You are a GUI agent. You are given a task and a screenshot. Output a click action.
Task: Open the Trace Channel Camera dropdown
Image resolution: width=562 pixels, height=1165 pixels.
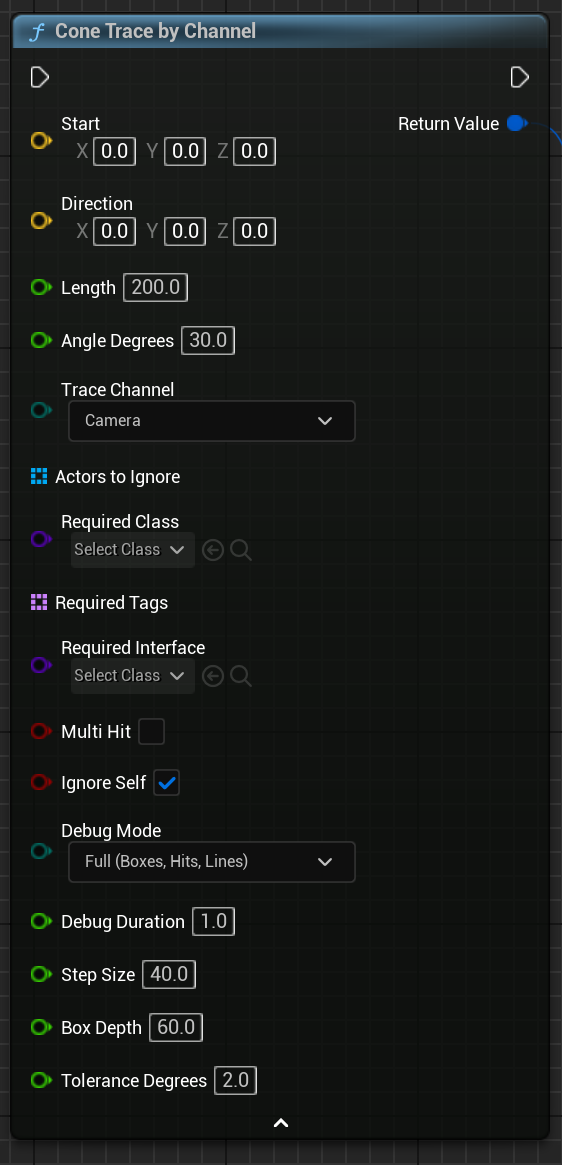(x=212, y=421)
